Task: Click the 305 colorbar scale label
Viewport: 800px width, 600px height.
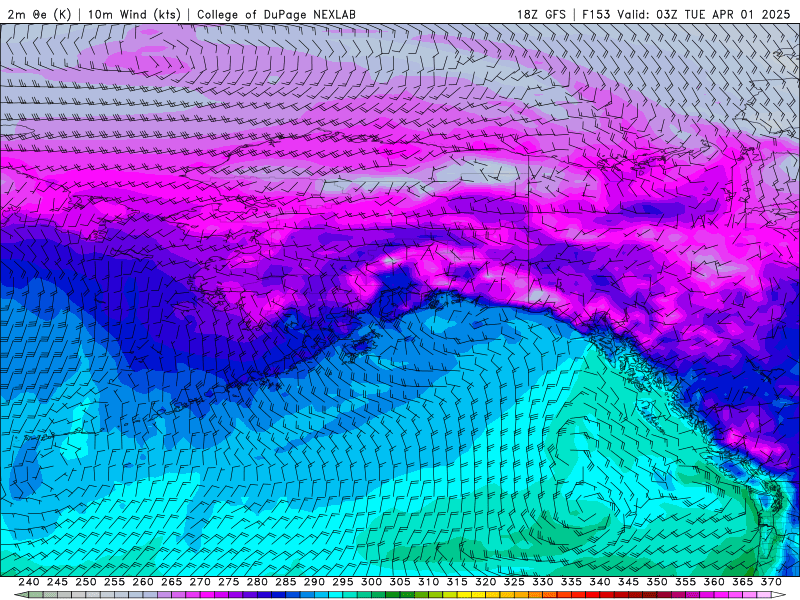Action: coord(400,582)
